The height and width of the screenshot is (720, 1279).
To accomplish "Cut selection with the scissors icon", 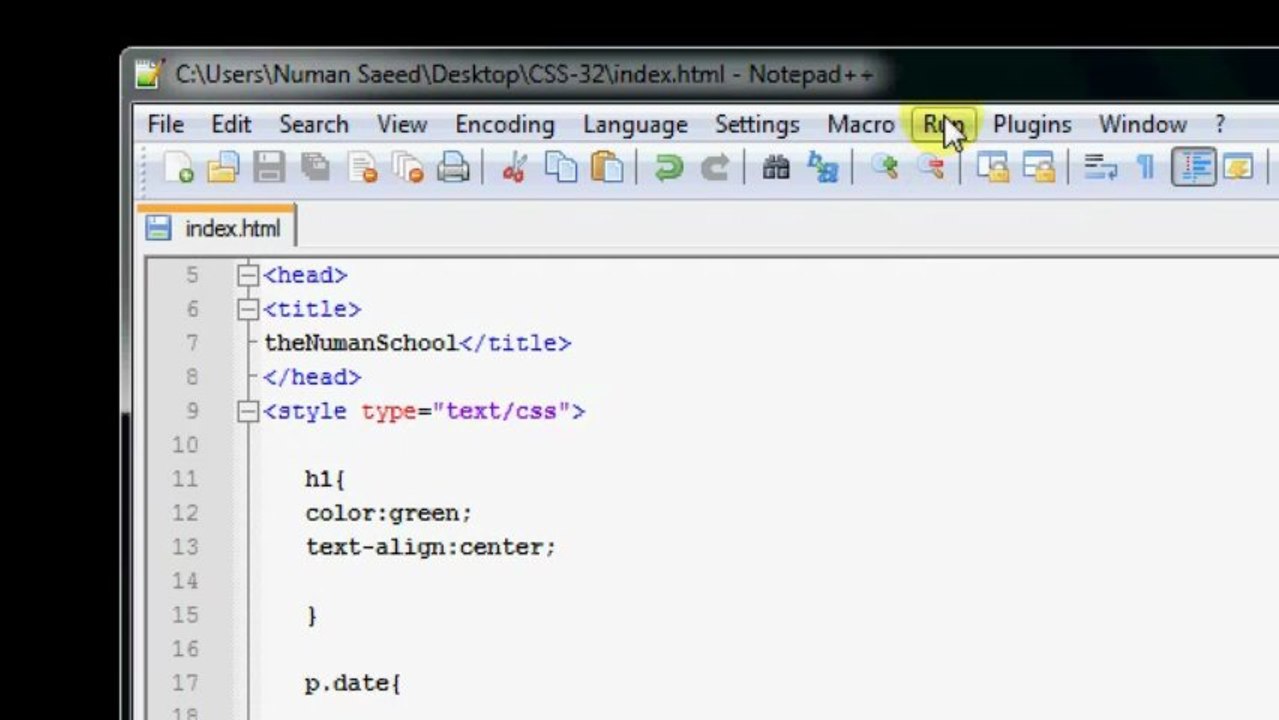I will (514, 167).
